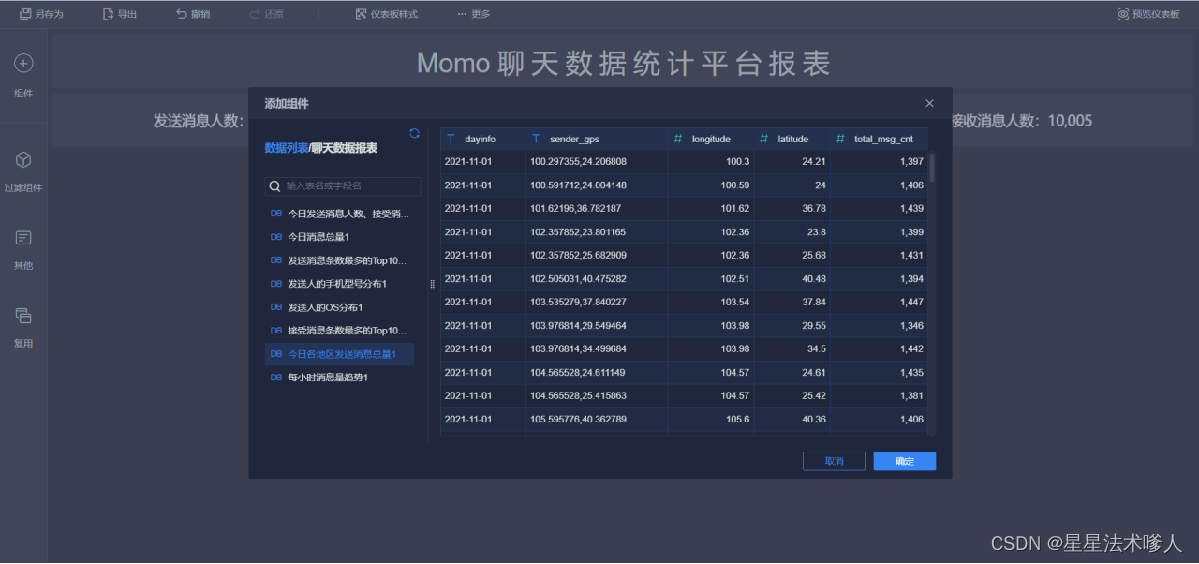The height and width of the screenshot is (564, 1199).
Task: Click the number-type # icon on total_msg_cnt column
Action: pos(840,139)
